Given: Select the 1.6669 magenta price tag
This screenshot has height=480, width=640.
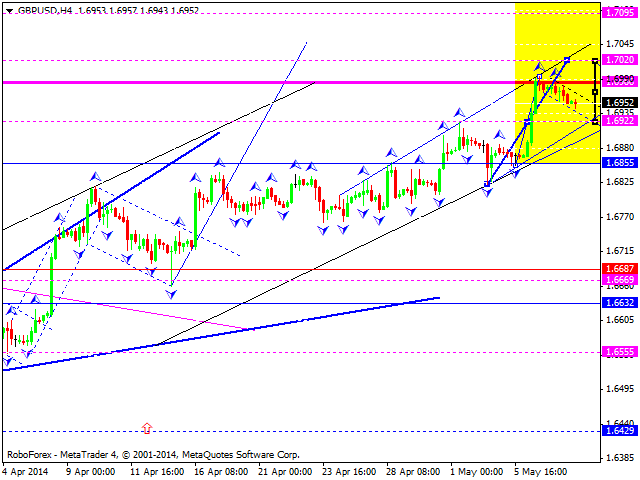Looking at the screenshot, I should point(621,280).
